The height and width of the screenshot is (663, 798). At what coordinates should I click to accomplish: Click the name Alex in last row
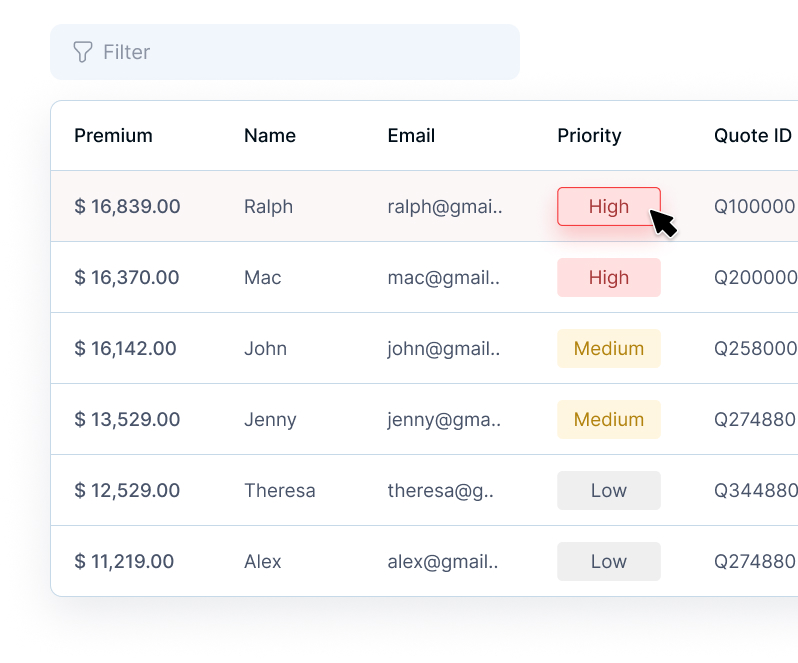(263, 562)
